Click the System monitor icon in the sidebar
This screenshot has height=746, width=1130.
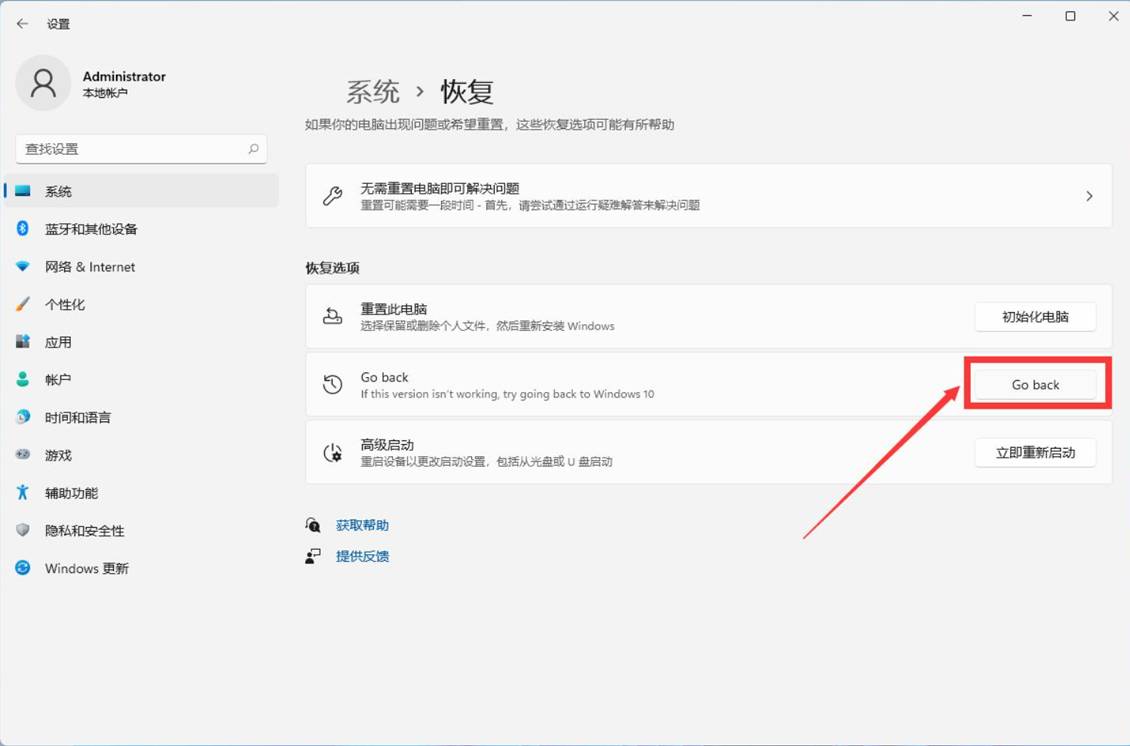click(x=23, y=191)
